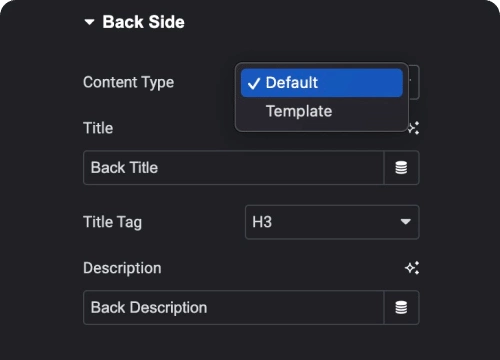Click the Title Tag dropdown arrow
The image size is (500, 360).
(x=405, y=222)
